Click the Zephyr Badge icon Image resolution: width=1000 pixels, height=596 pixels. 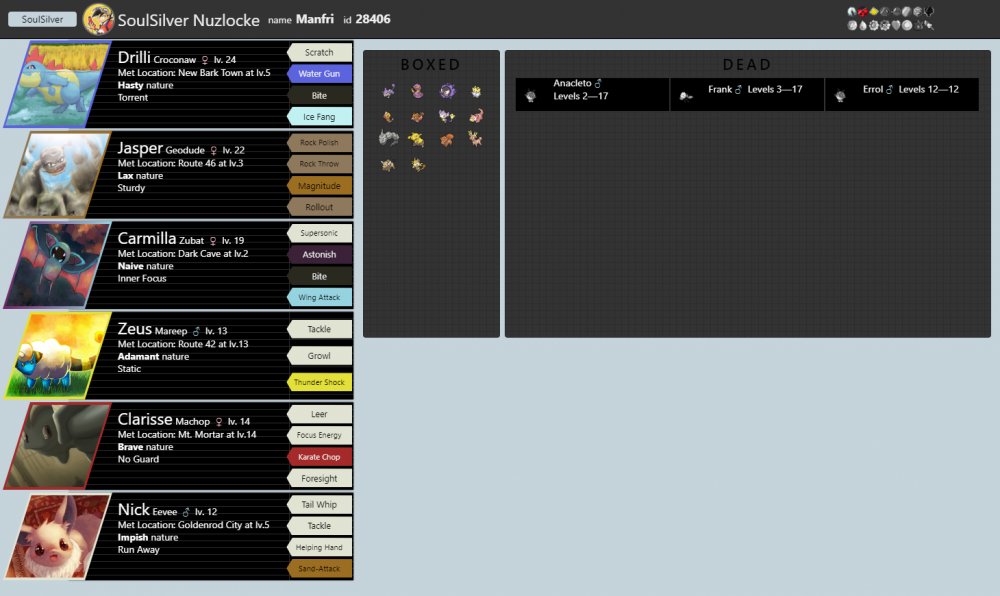click(851, 12)
